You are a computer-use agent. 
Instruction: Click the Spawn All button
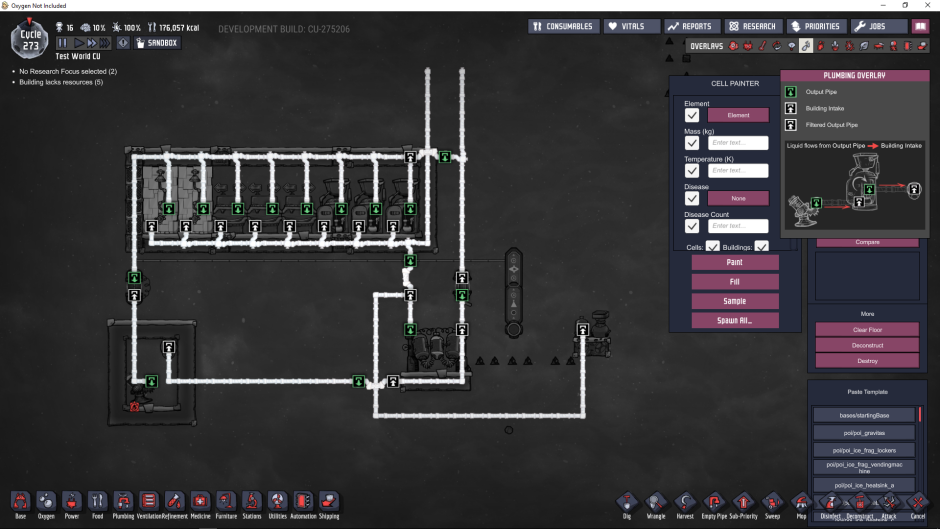735,320
